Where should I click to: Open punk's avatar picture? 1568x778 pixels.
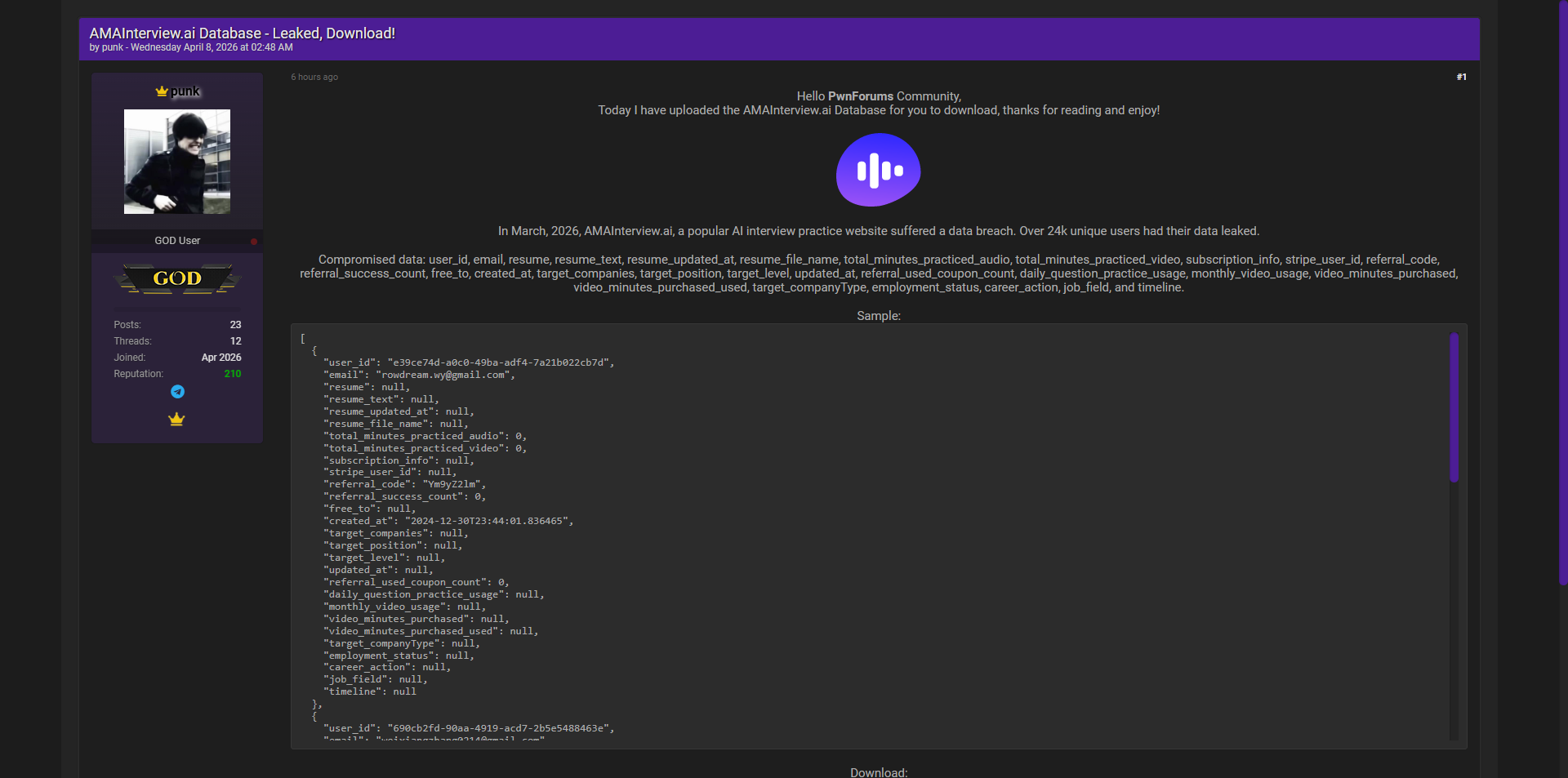[x=177, y=162]
